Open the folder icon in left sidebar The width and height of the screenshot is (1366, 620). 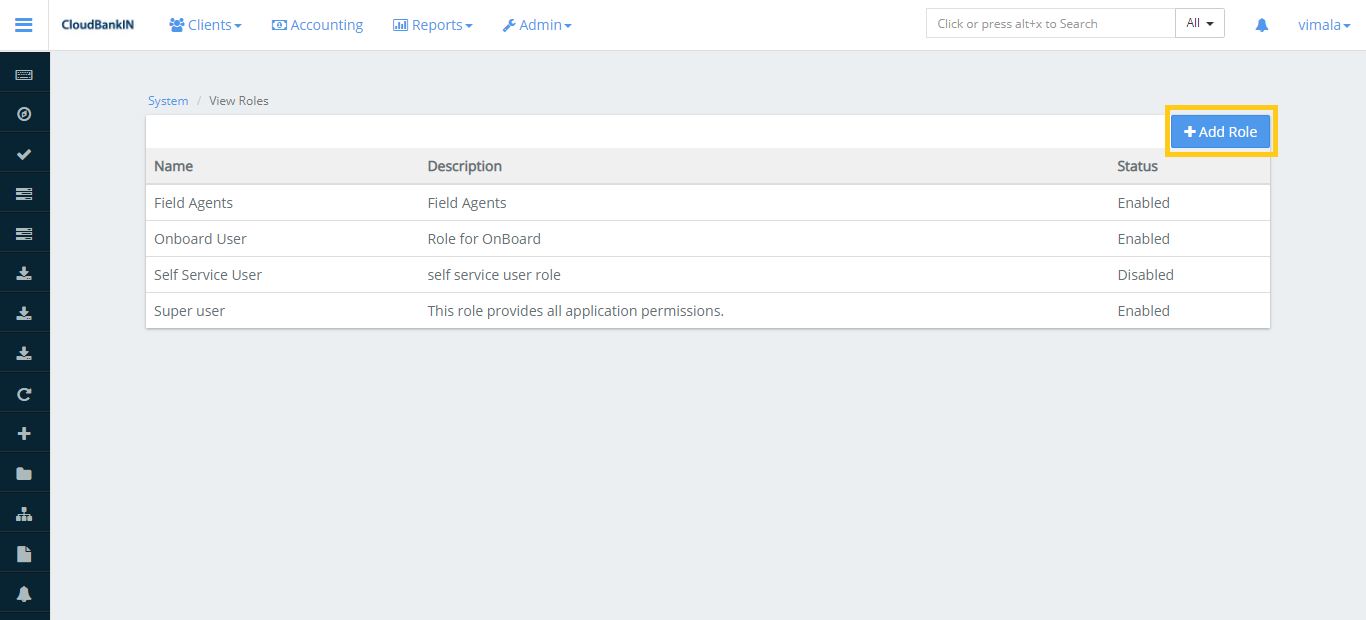point(24,474)
